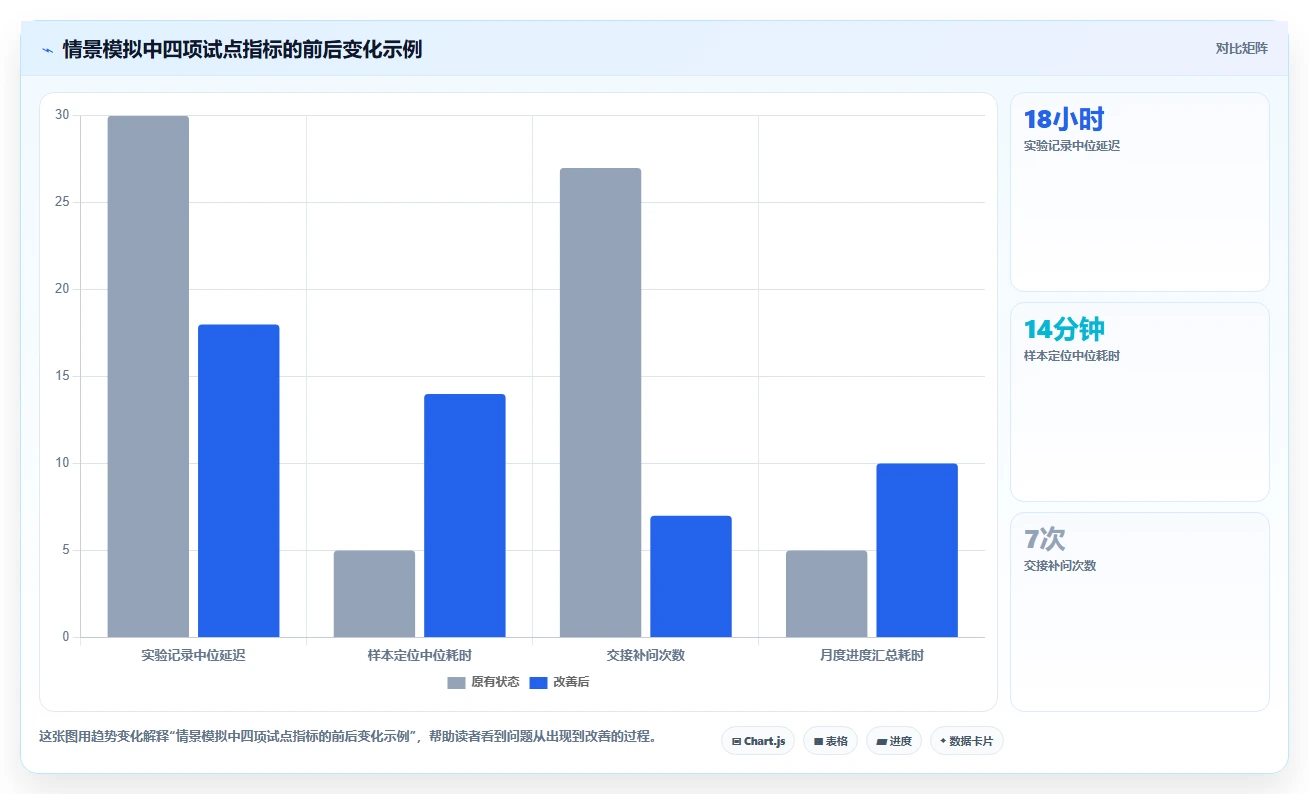Click the 18小时 card value
Screen dimensions: 1309x794
click(1064, 120)
